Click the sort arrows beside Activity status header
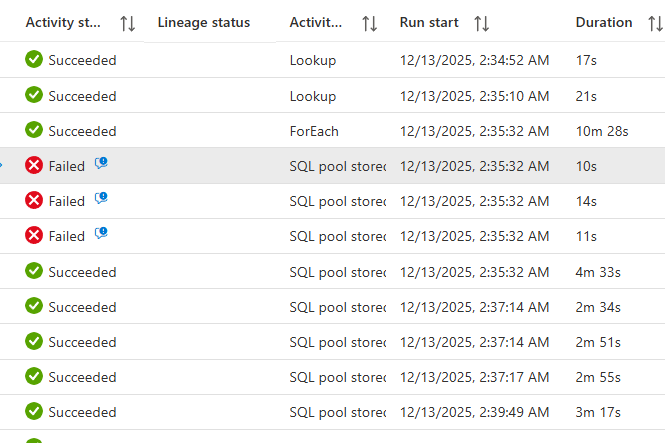Viewport: 665px width, 443px height. click(127, 23)
